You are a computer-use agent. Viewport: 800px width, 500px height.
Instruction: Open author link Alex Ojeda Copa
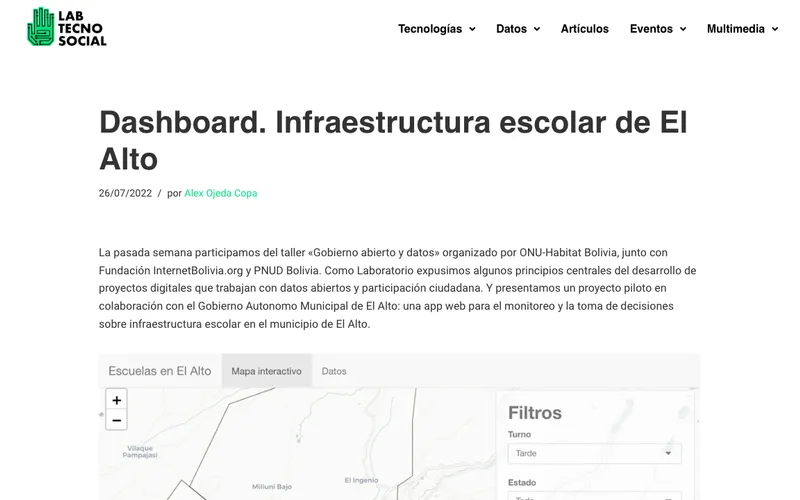point(220,193)
